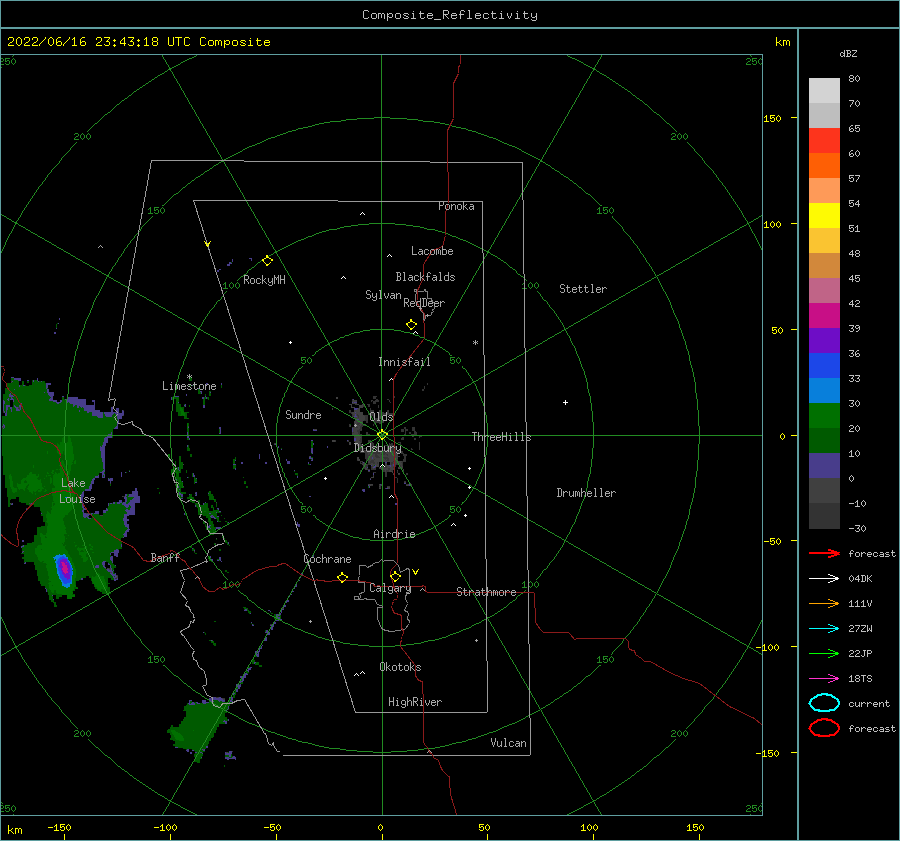Image resolution: width=900 pixels, height=841 pixels.
Task: Click the Sundre label
Action: pos(303,414)
